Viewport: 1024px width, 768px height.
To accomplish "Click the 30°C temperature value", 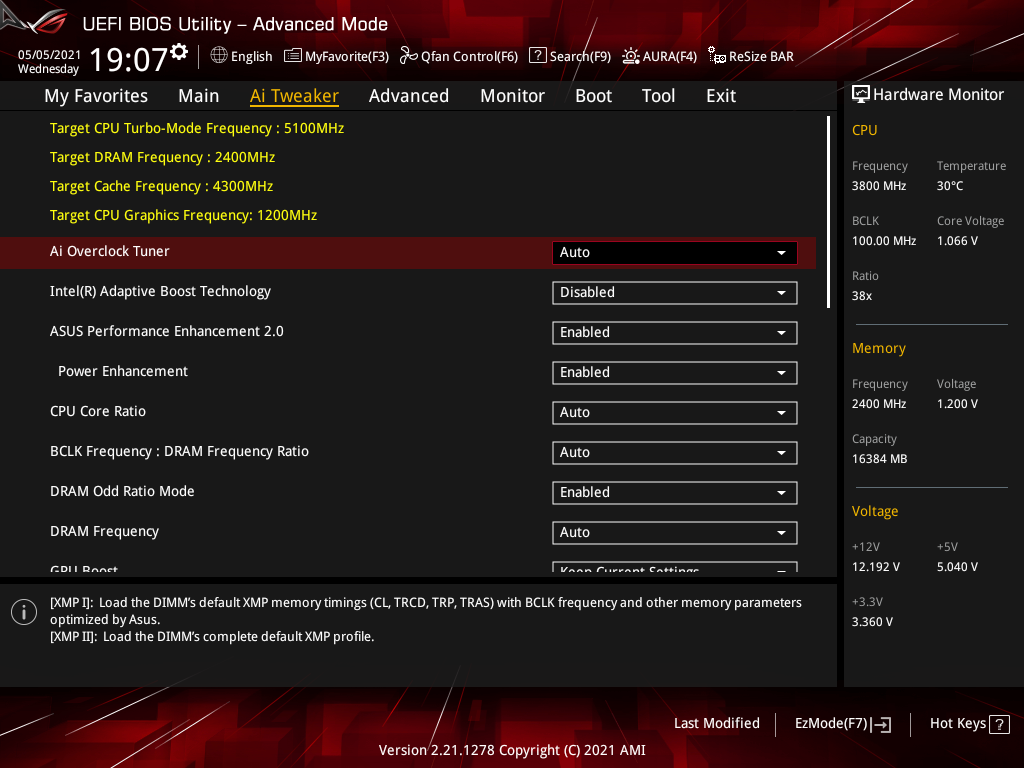I will coord(950,185).
